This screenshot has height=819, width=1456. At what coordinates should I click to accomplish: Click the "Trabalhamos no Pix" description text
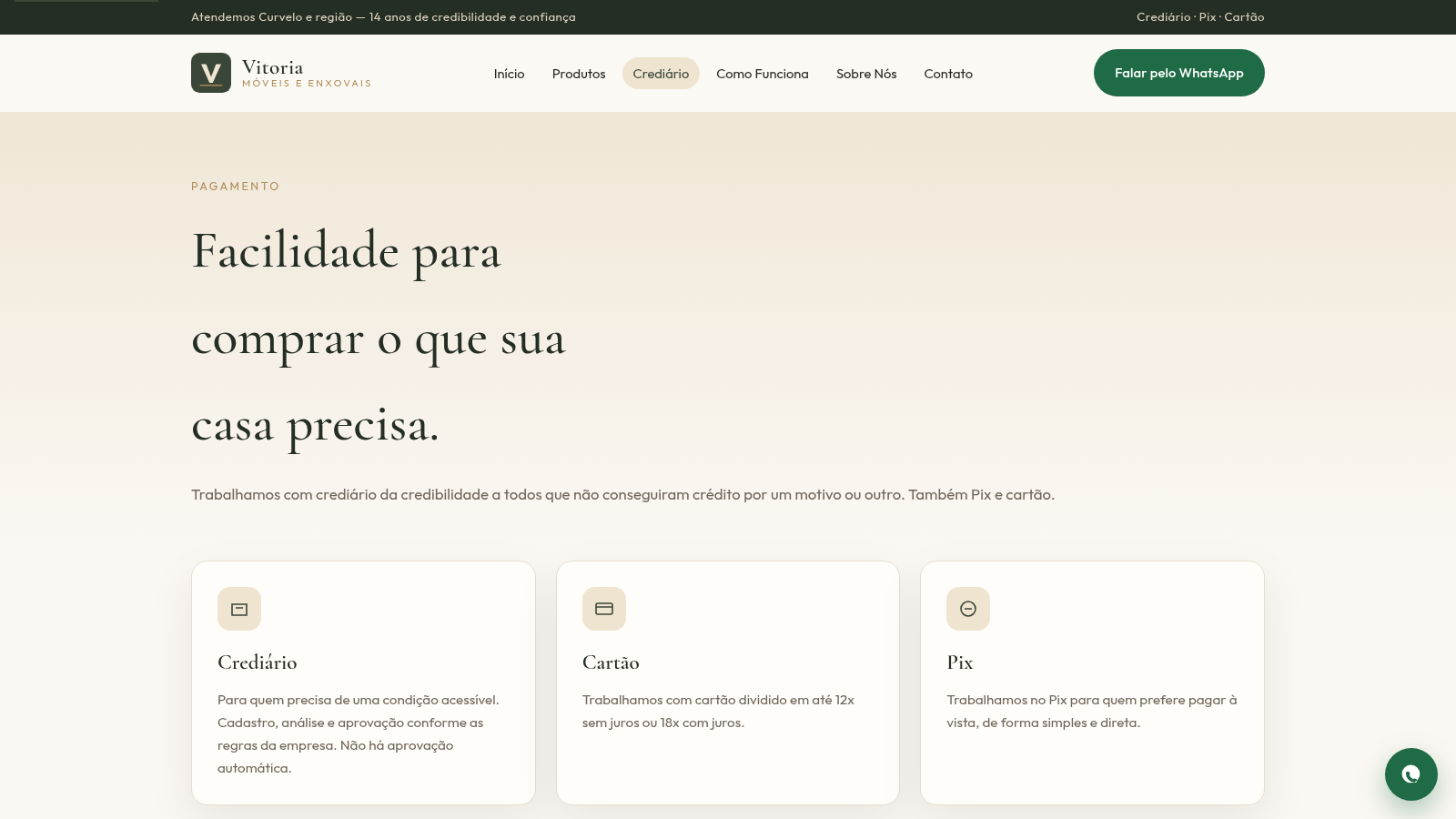pyautogui.click(x=1092, y=711)
